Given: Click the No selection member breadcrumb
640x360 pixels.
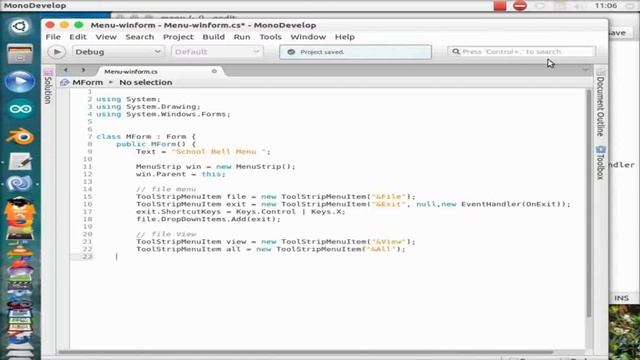Looking at the screenshot, I should coord(146,82).
